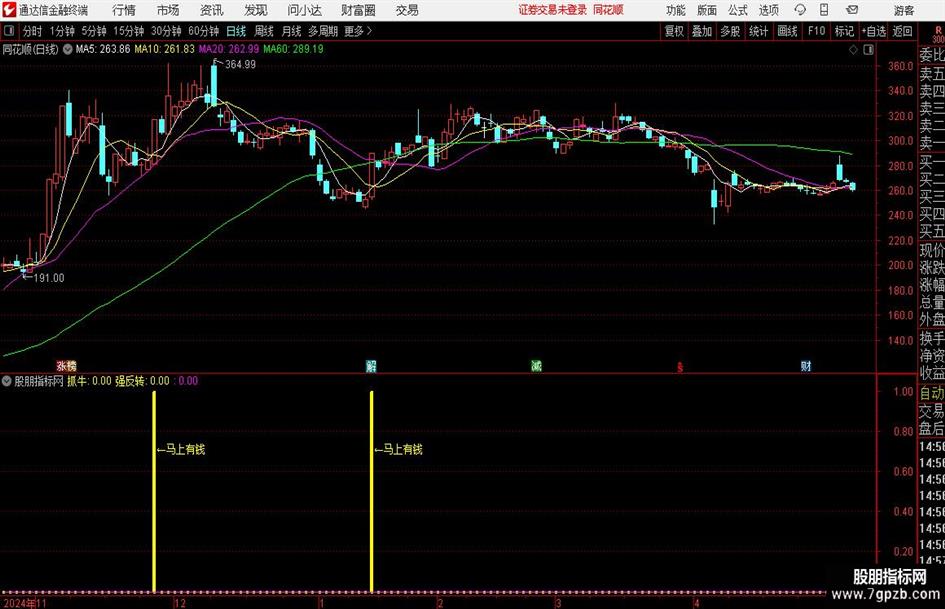945x609 pixels.
Task: Switch to 月线 monthly period
Action: click(x=291, y=31)
